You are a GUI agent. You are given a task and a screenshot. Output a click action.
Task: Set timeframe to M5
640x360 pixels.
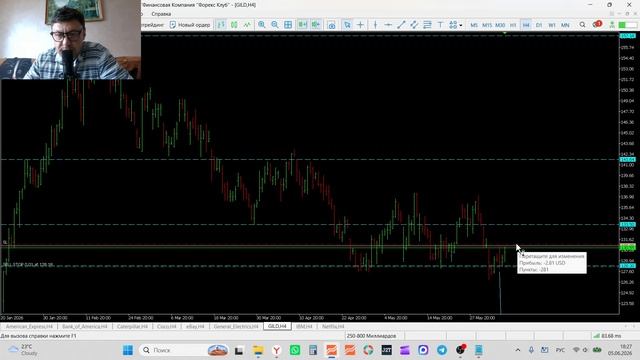coord(474,25)
